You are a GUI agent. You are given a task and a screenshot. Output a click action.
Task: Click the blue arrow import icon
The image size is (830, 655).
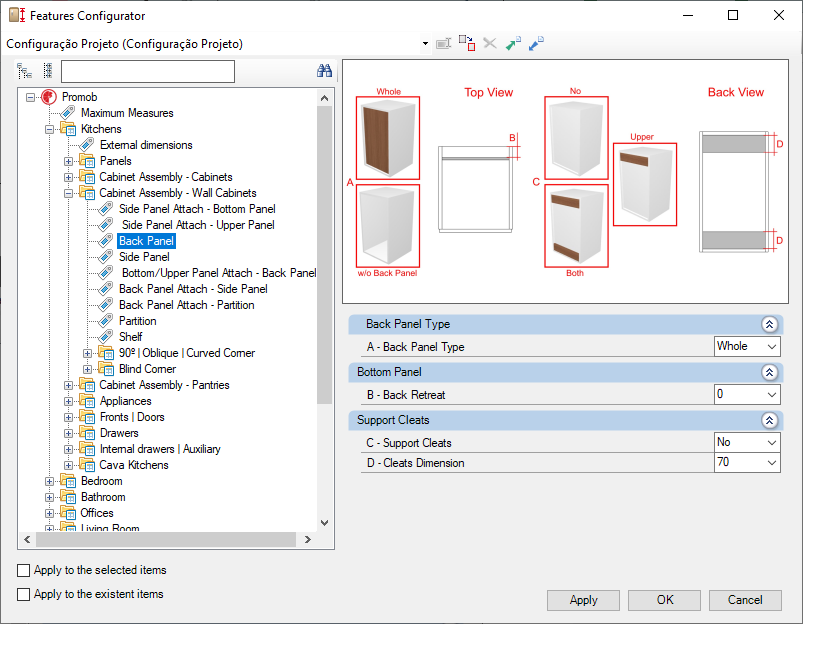536,43
